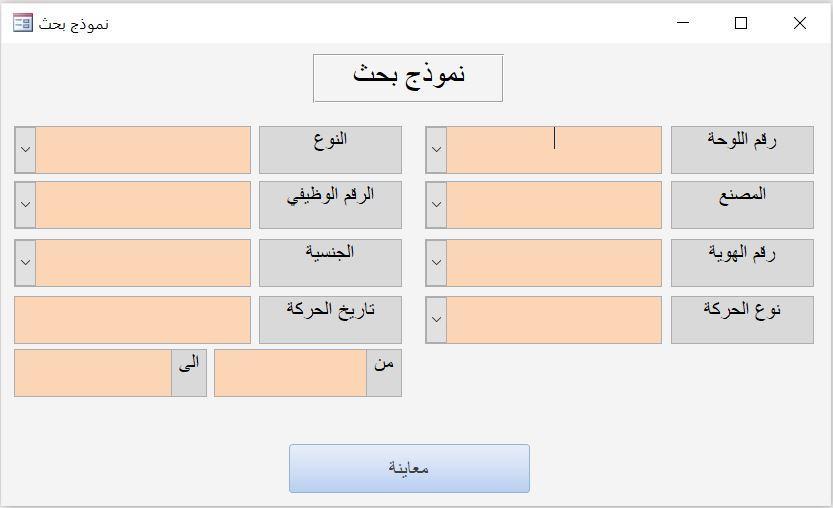Focus the من date input field
The width and height of the screenshot is (833, 508).
[290, 373]
